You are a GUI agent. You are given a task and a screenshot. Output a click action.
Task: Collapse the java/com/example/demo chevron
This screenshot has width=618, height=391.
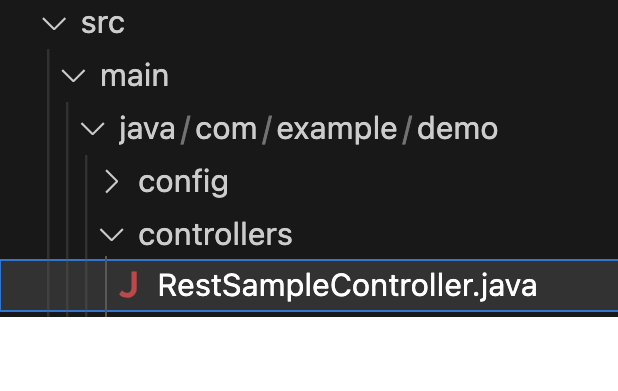pyautogui.click(x=93, y=129)
